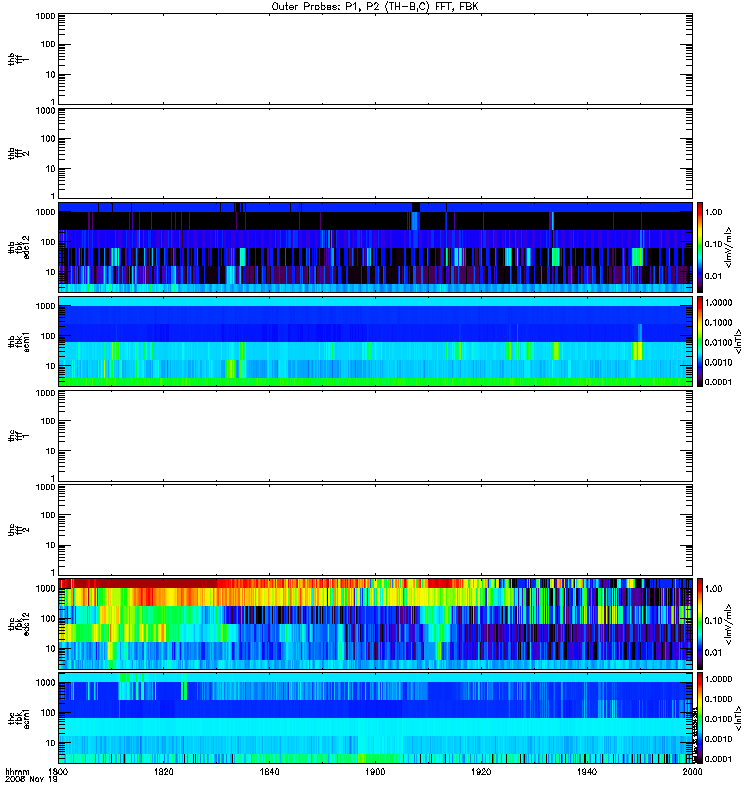Click the thc edc12 mV/m color bar
The image size is (750, 800).
700,623
